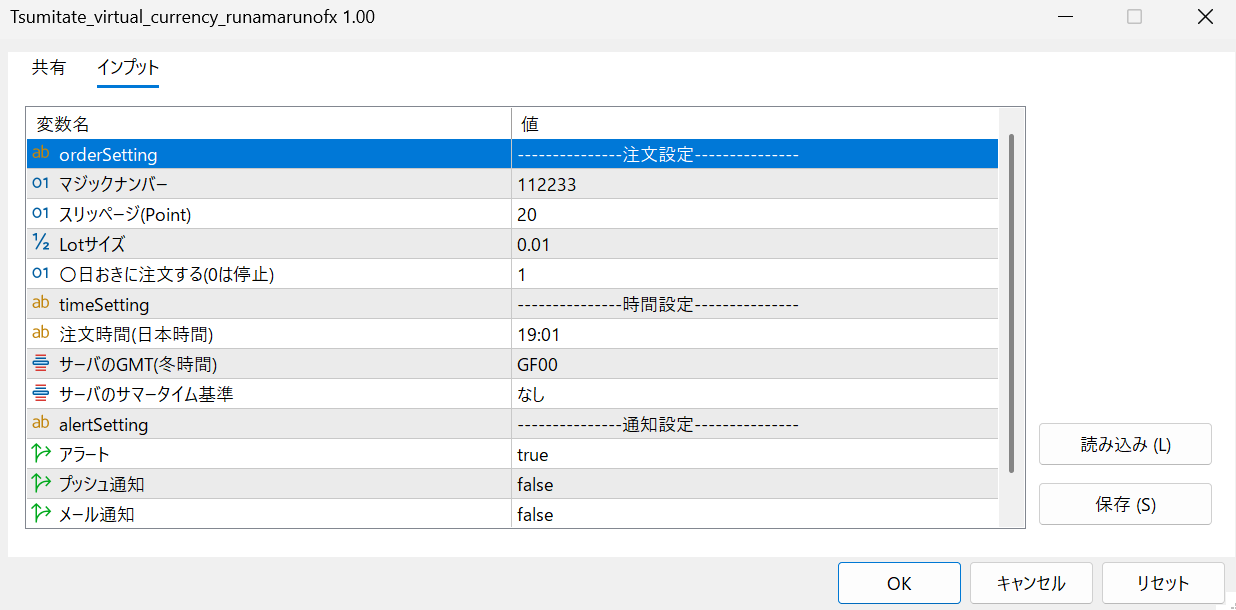Click the fraction icon next to Lotサイズ
The width and height of the screenshot is (1236, 610).
[x=41, y=244]
